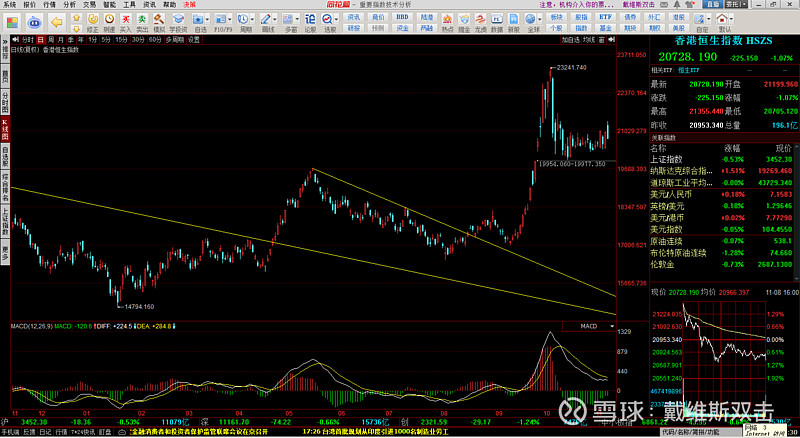Expand the 画线 dropdown arrow
Viewport: 800px width, 438px height.
(275, 19)
